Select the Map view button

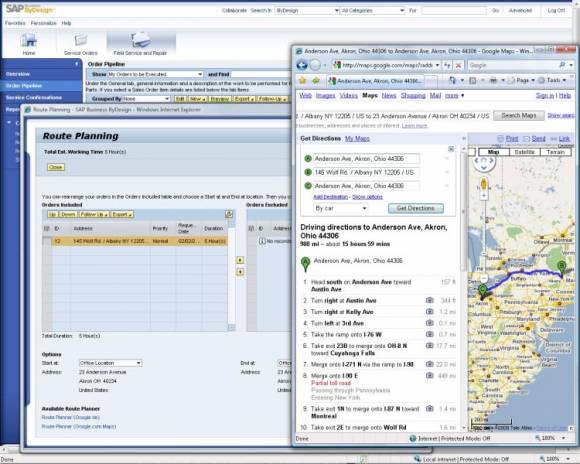point(493,152)
